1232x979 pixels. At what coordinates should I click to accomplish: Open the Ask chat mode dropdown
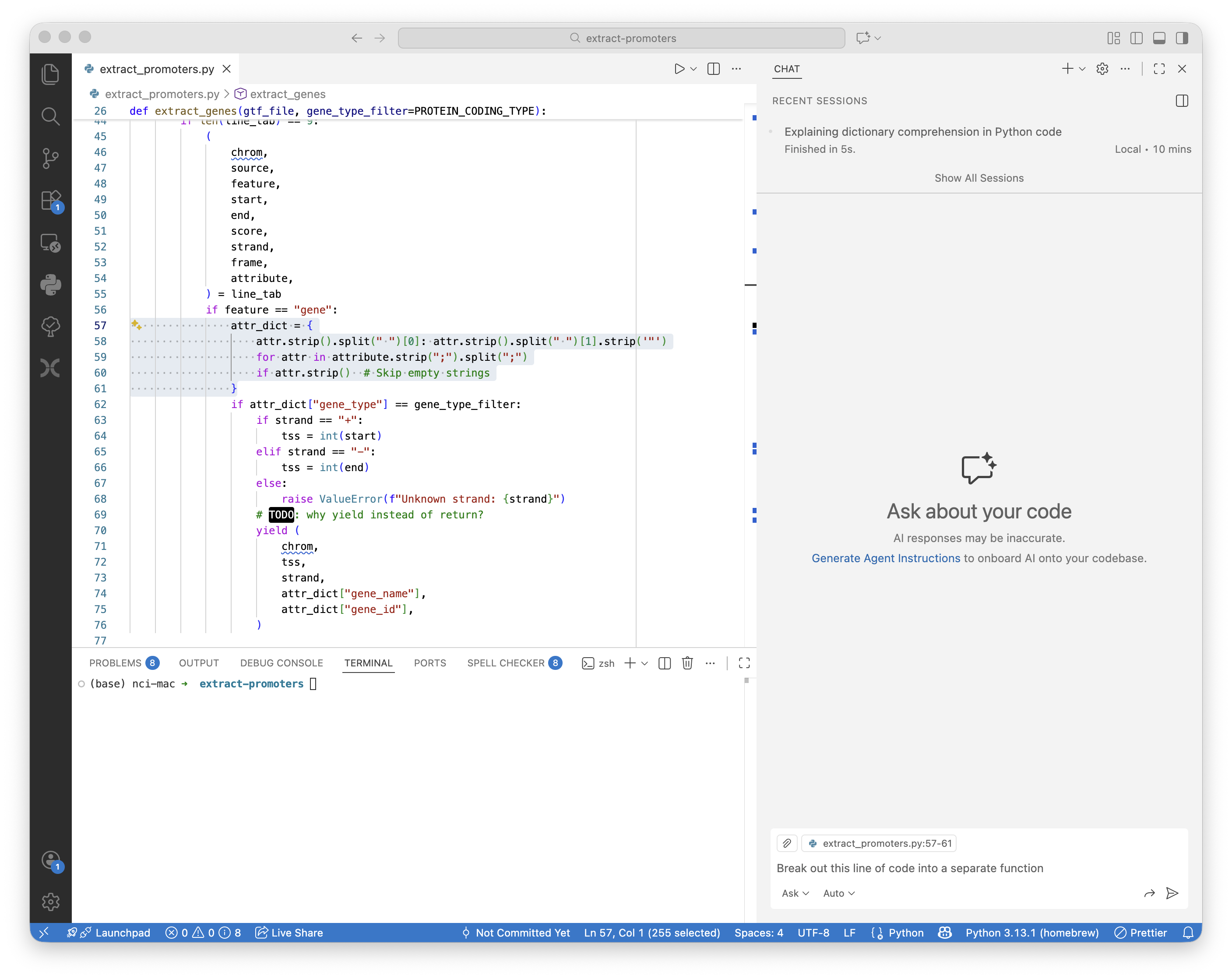tap(795, 893)
